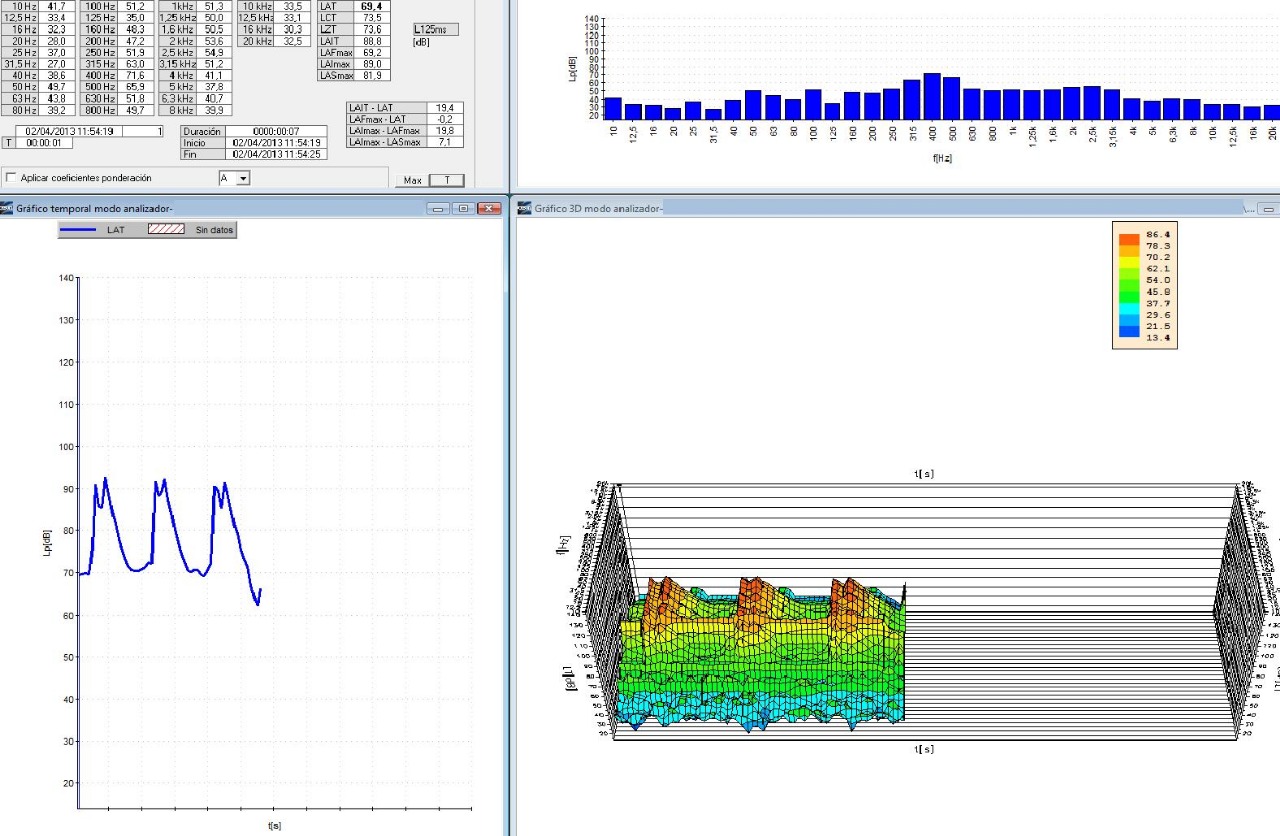The width and height of the screenshot is (1280, 836).
Task: Click the L125ms label button
Action: click(x=435, y=30)
